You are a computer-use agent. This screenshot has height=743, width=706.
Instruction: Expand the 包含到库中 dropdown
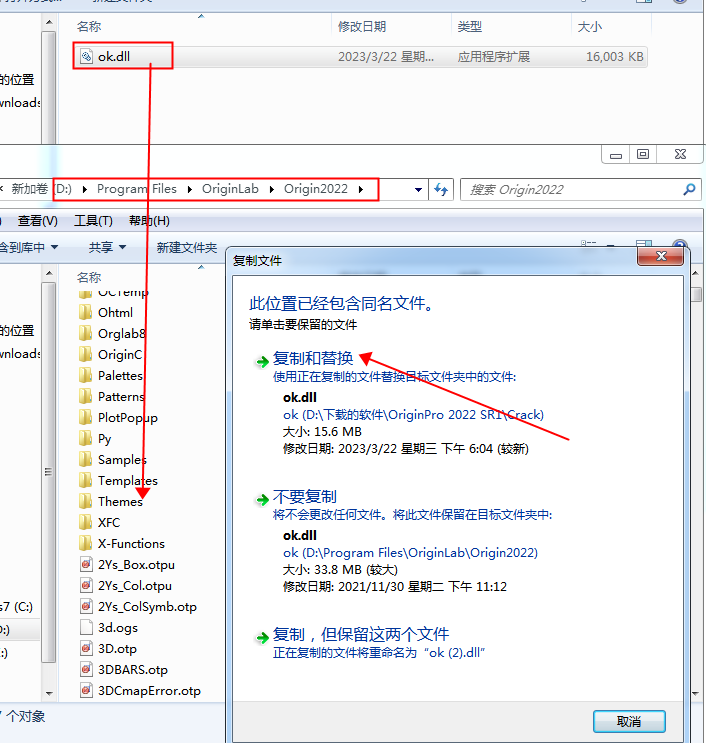pyautogui.click(x=29, y=247)
